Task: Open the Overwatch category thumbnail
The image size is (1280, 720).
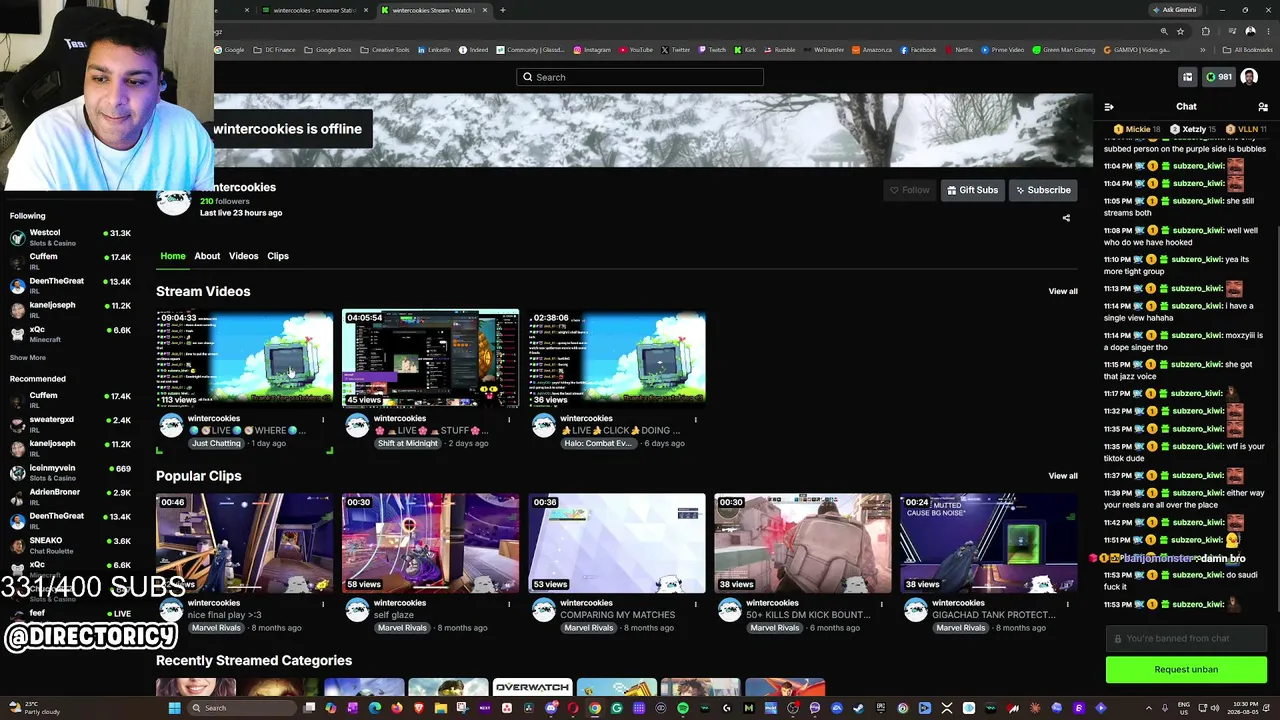Action: click(x=532, y=688)
